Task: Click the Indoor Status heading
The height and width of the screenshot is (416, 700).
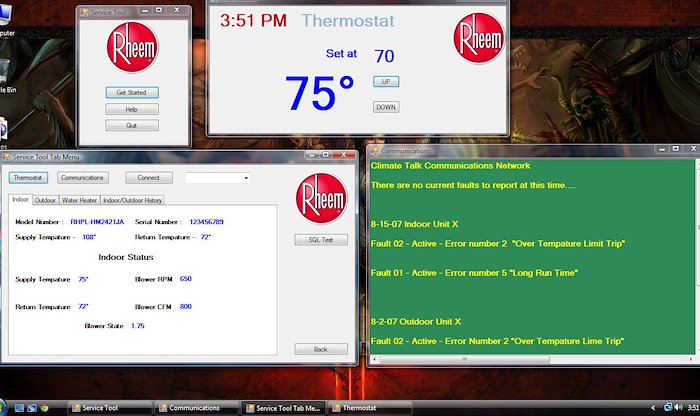Action: (126, 257)
